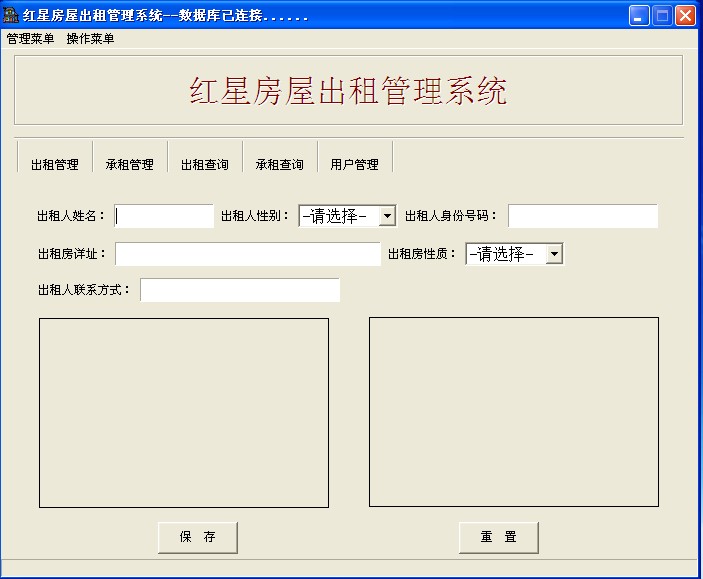Click the 出租人姓名 label
This screenshot has width=703, height=579.
pyautogui.click(x=71, y=216)
